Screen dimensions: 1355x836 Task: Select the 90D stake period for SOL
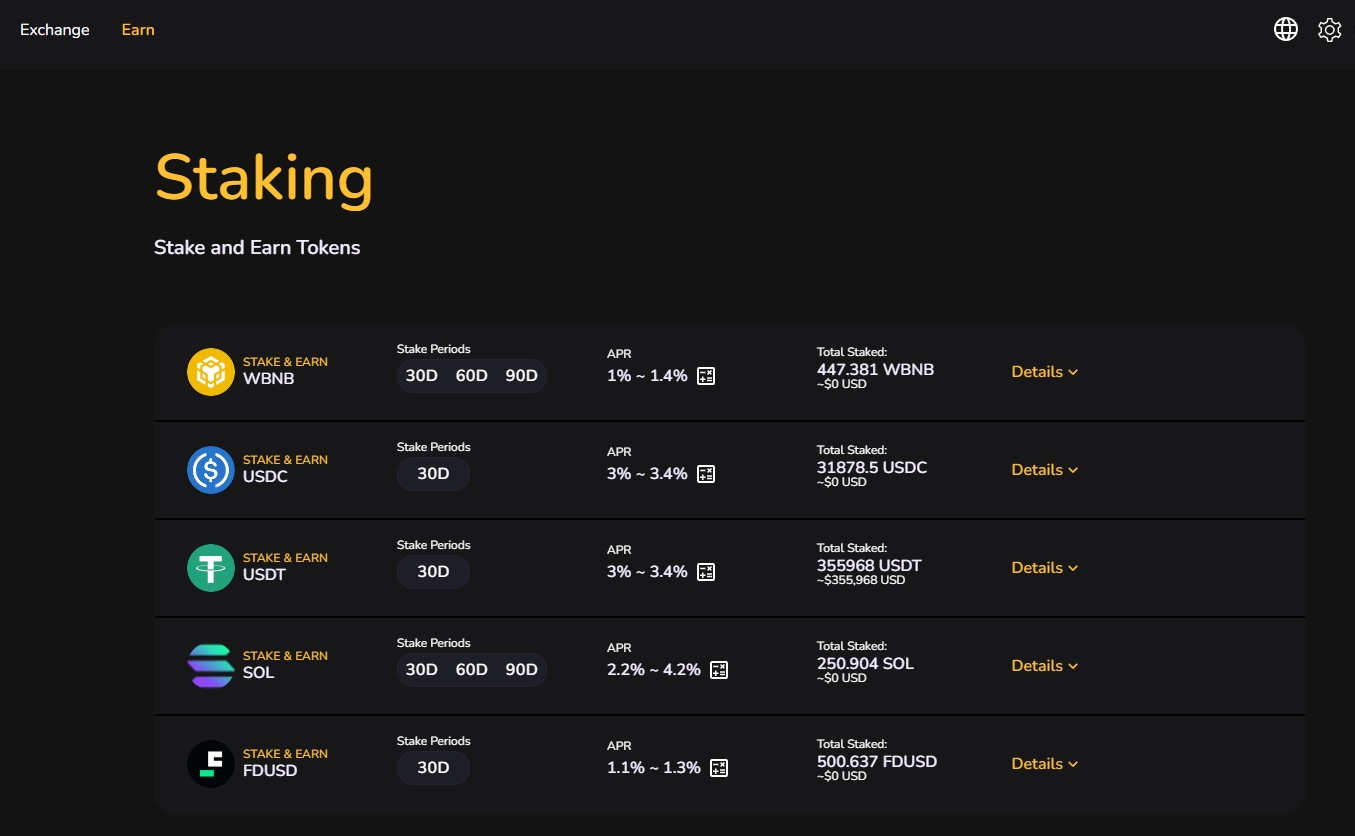(x=521, y=670)
